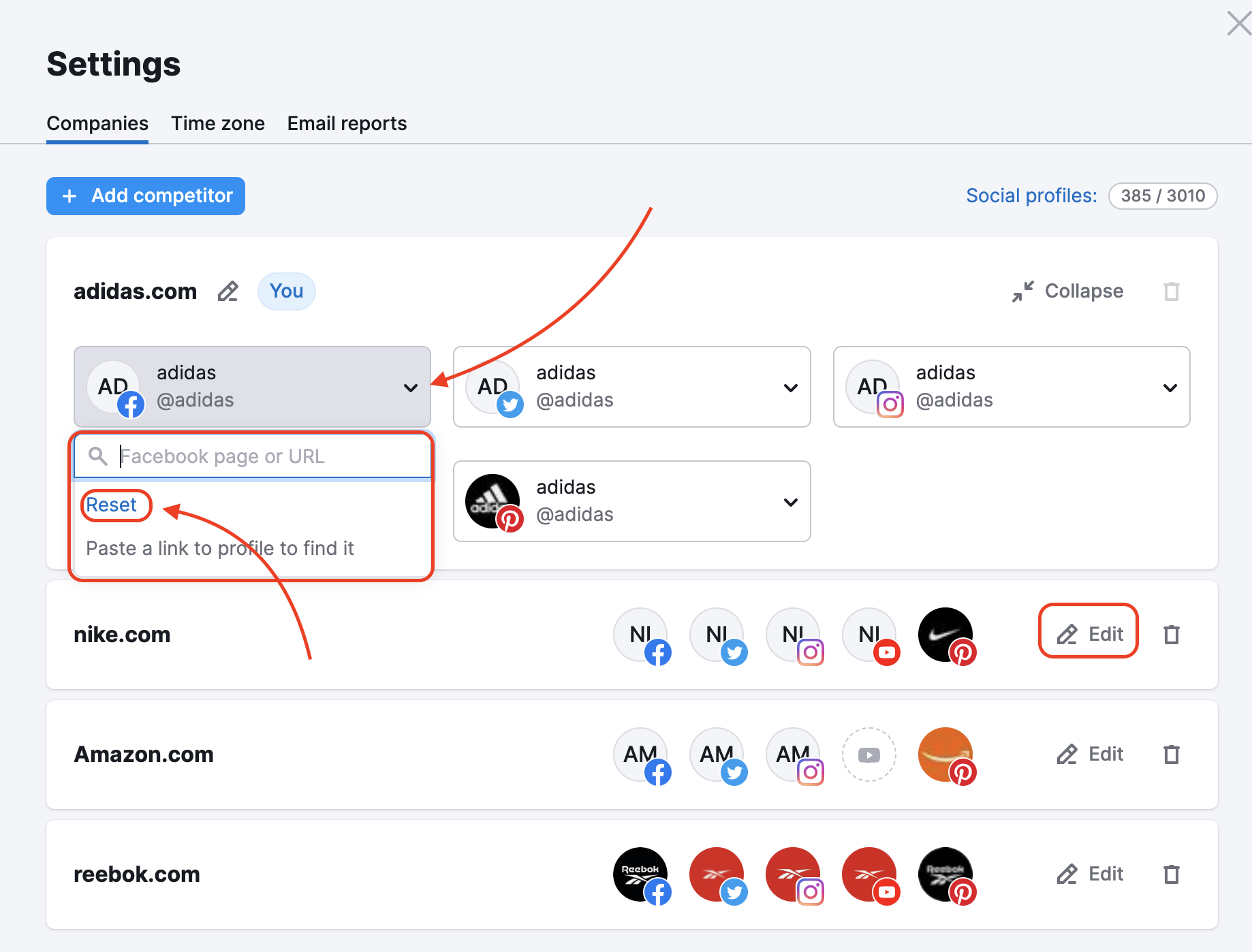Click the empty YouTube placeholder on Amazon.com row
This screenshot has width=1252, height=952.
coord(868,755)
